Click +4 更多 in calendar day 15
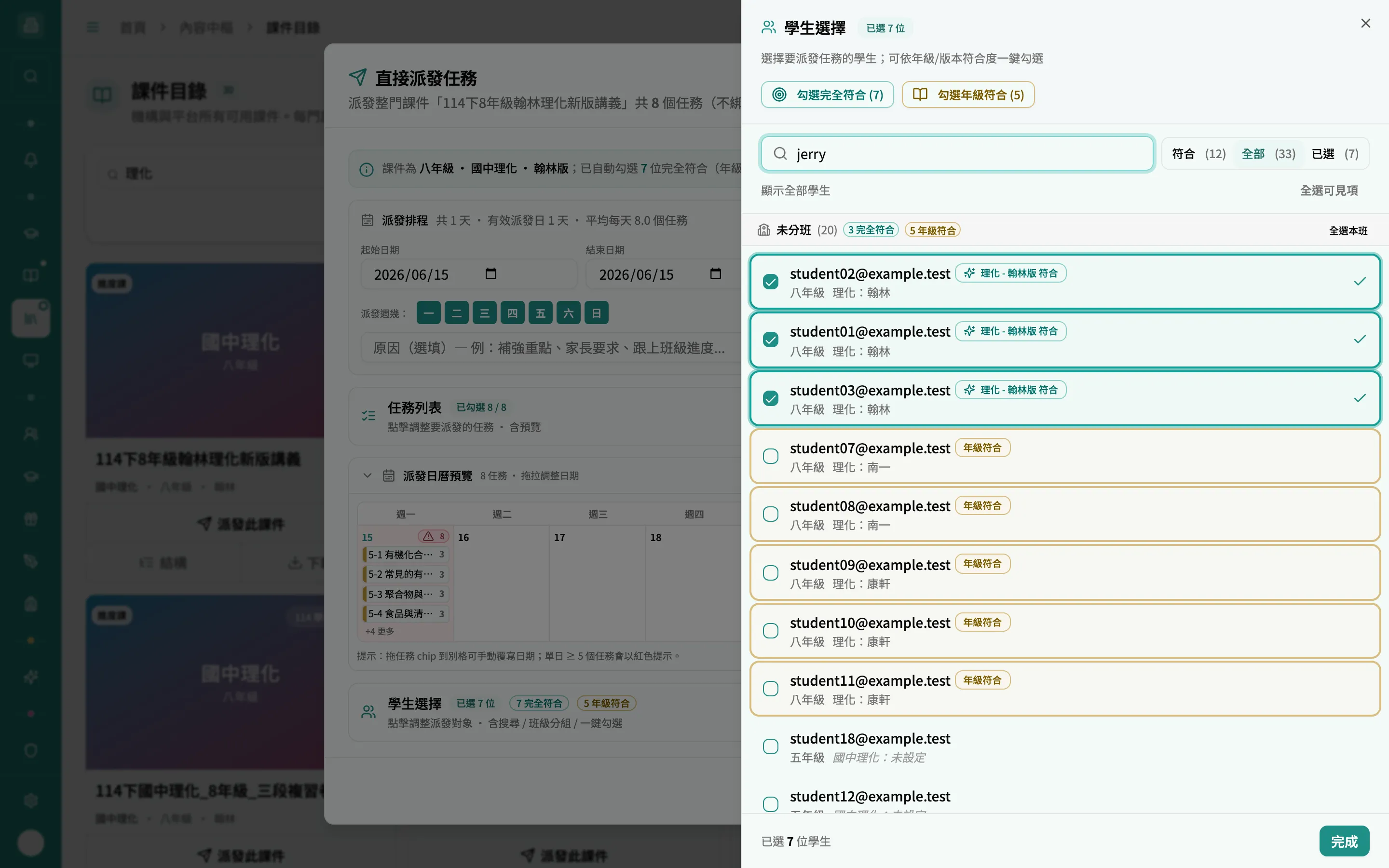This screenshot has height=868, width=1389. (380, 632)
